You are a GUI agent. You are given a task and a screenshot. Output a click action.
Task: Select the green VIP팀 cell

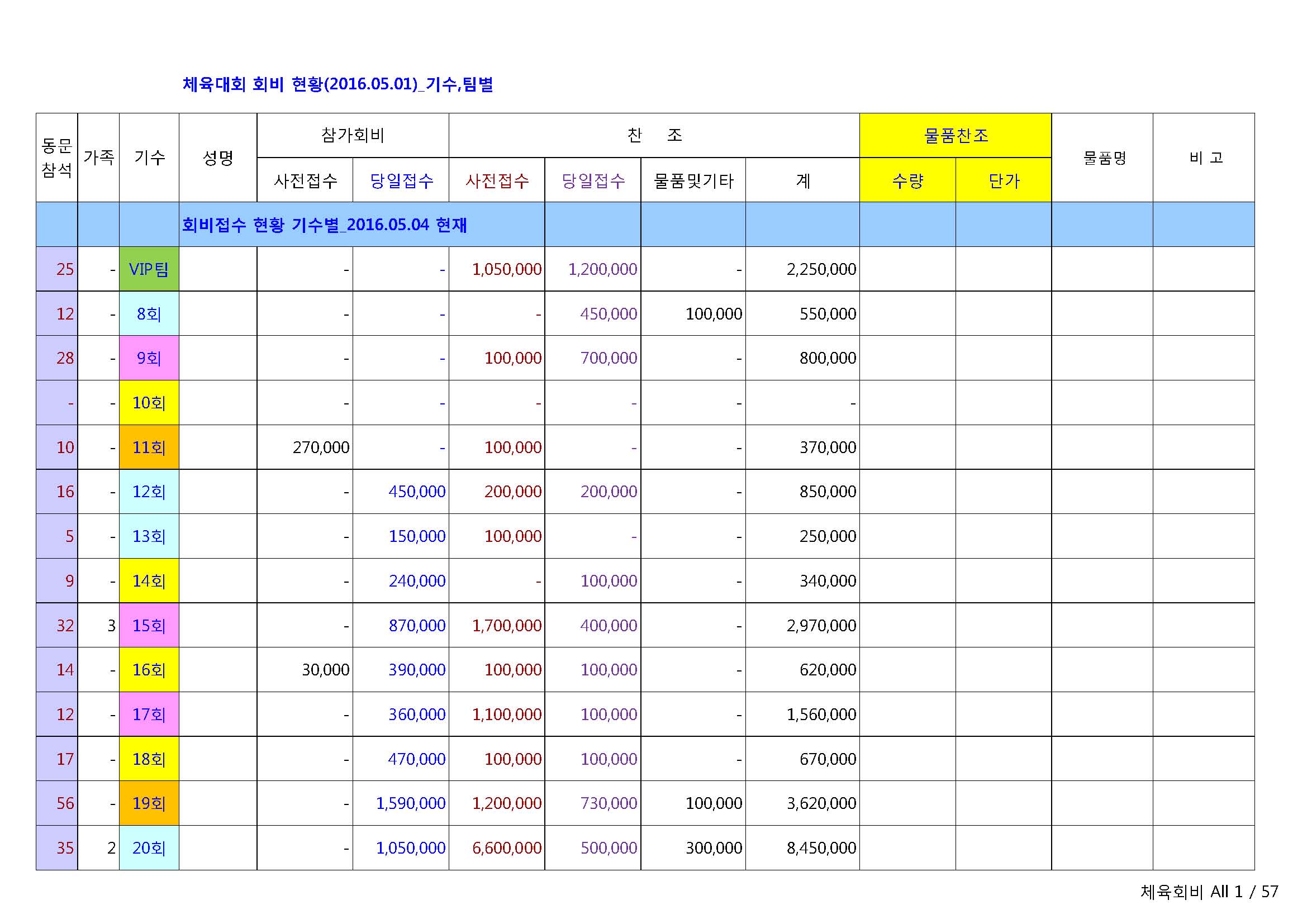click(x=149, y=269)
